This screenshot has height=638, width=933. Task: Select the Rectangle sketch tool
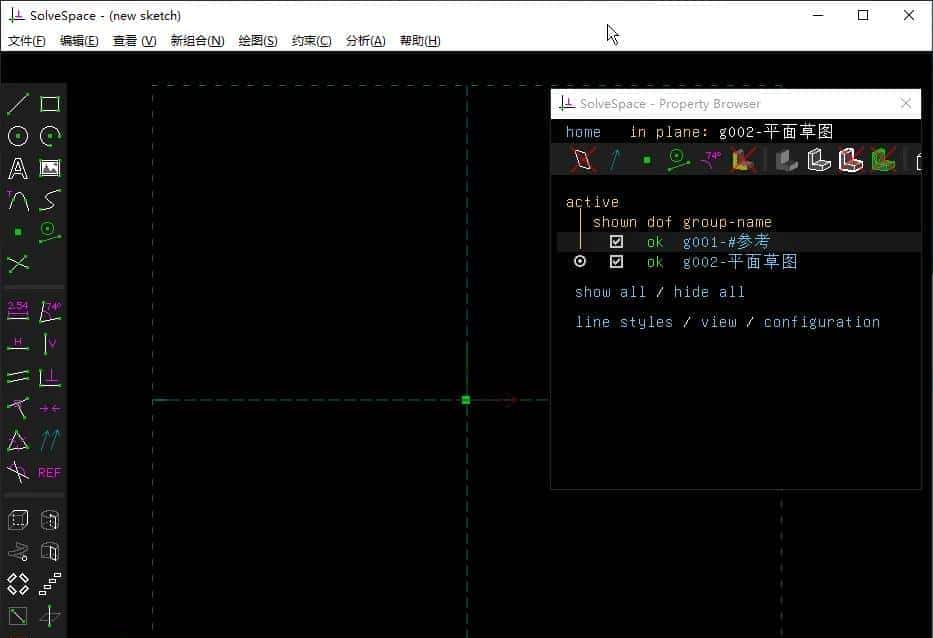click(49, 103)
